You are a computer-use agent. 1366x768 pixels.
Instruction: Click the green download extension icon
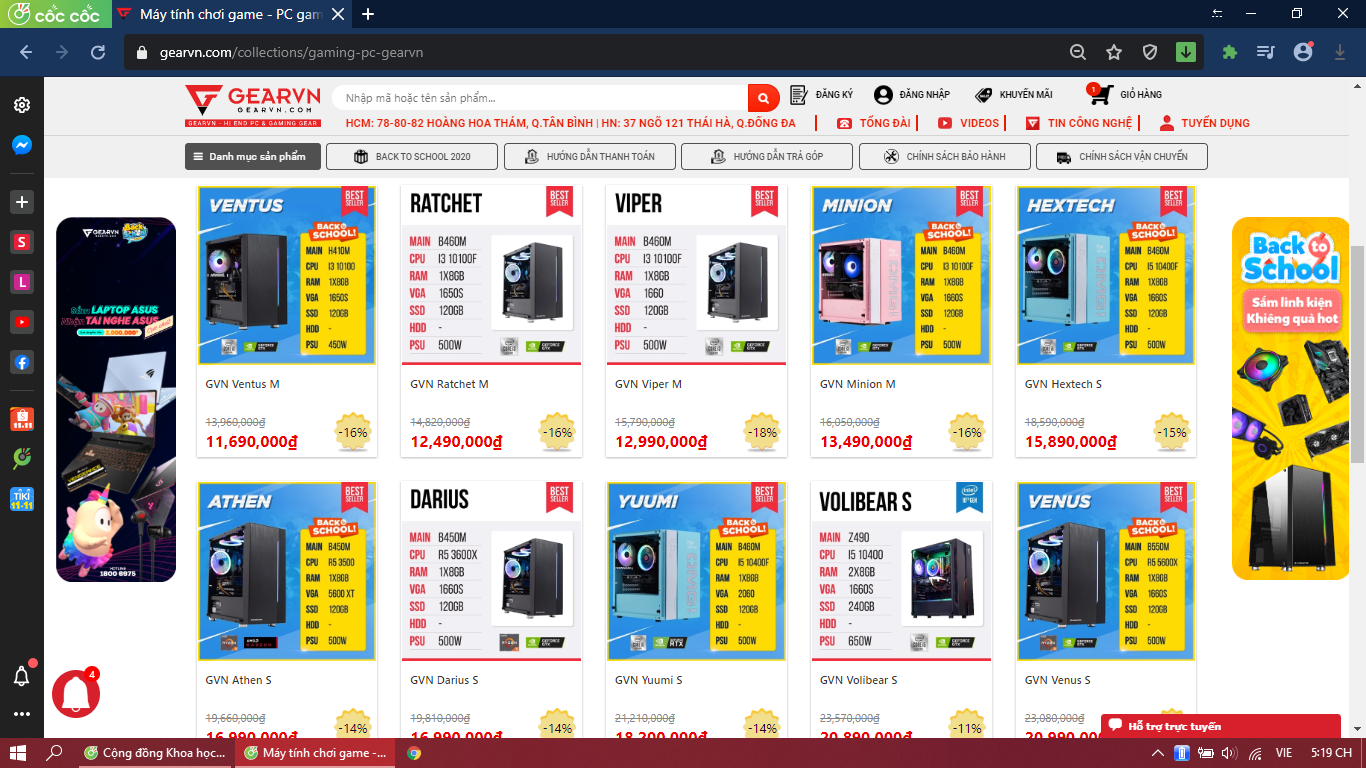click(1186, 52)
